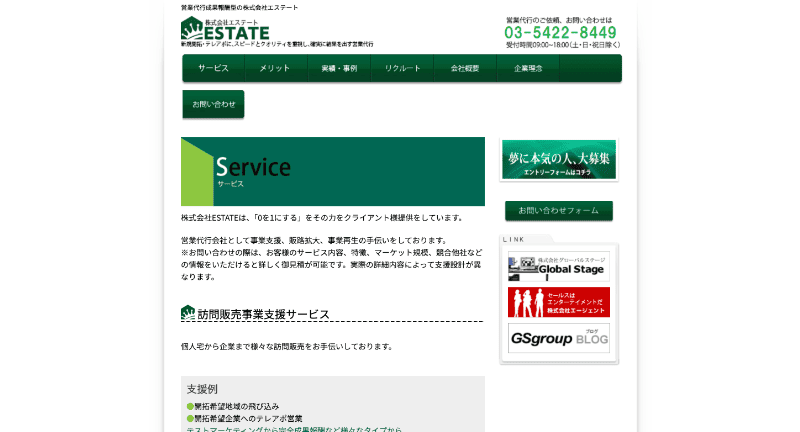Open the 夢に本気の人、大募集 entry banner
800x432 pixels.
pos(559,160)
